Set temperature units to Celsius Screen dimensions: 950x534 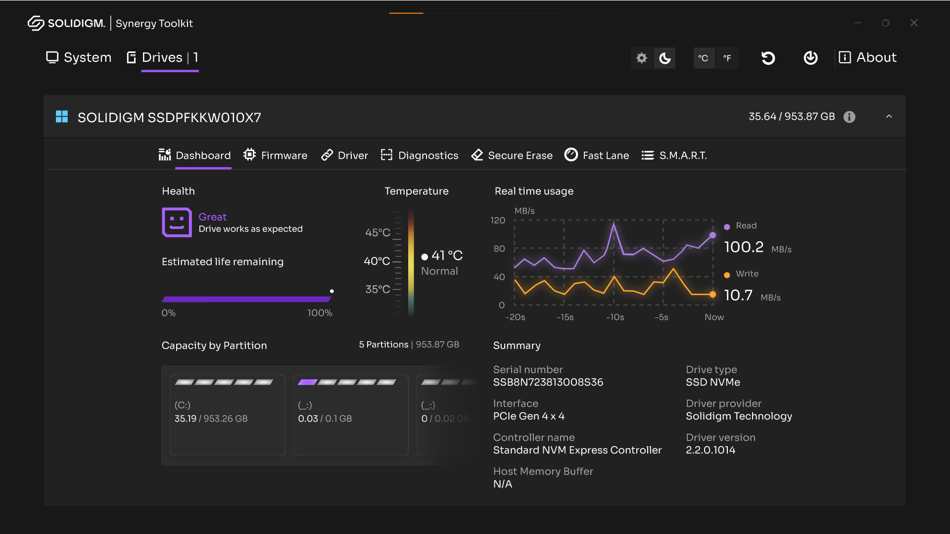(703, 58)
